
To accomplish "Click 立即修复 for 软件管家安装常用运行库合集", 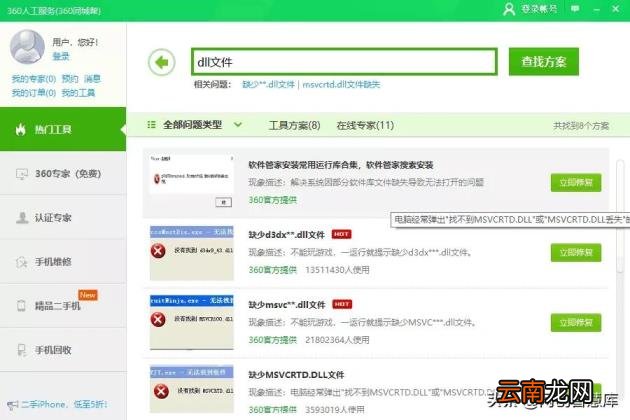I will (576, 182).
